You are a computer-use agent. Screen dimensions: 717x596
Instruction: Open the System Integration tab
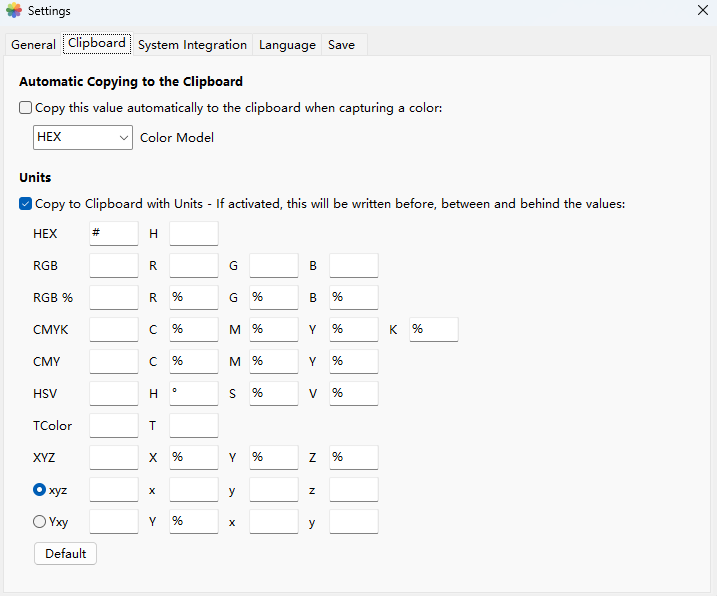tap(192, 45)
